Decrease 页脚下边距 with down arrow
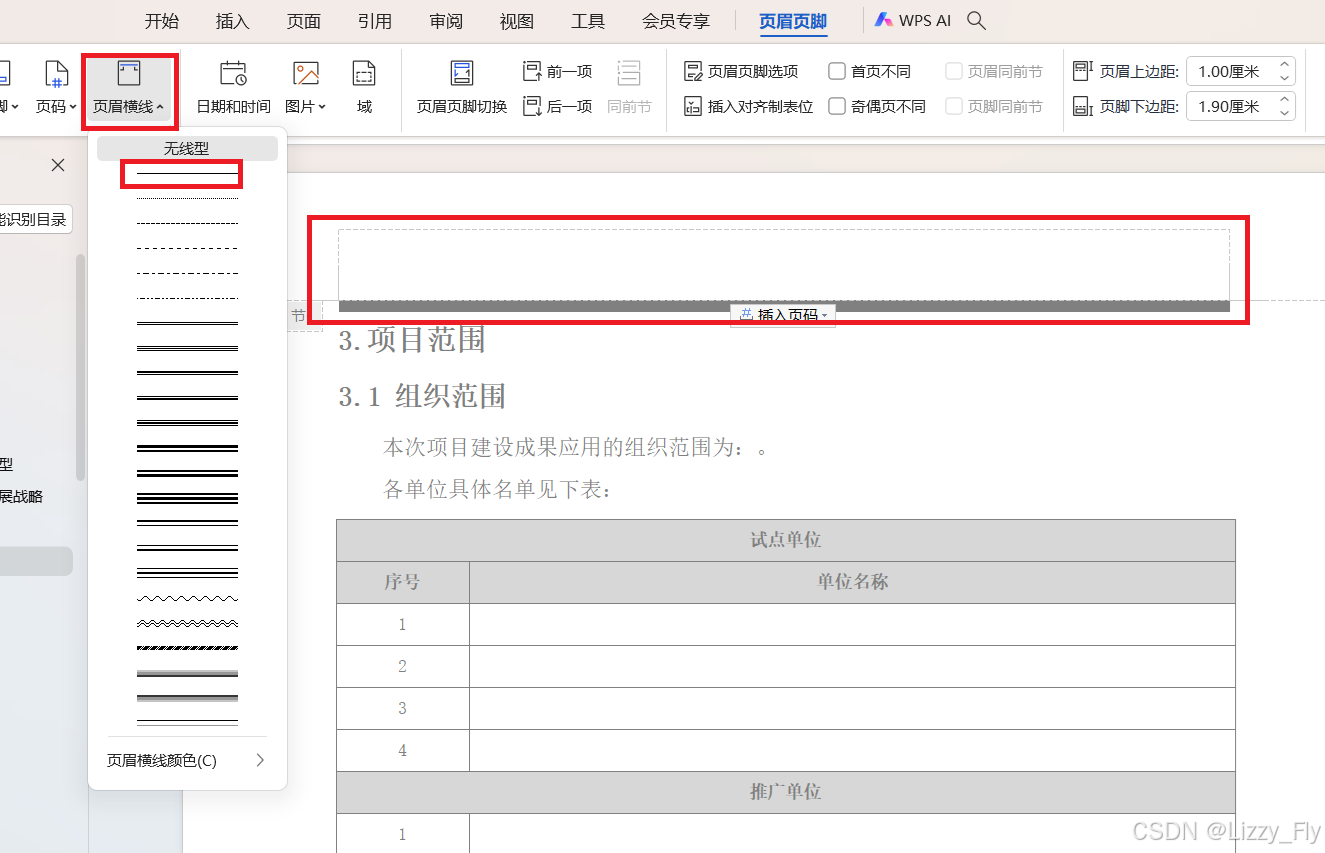Image resolution: width=1325 pixels, height=853 pixels. click(1285, 113)
